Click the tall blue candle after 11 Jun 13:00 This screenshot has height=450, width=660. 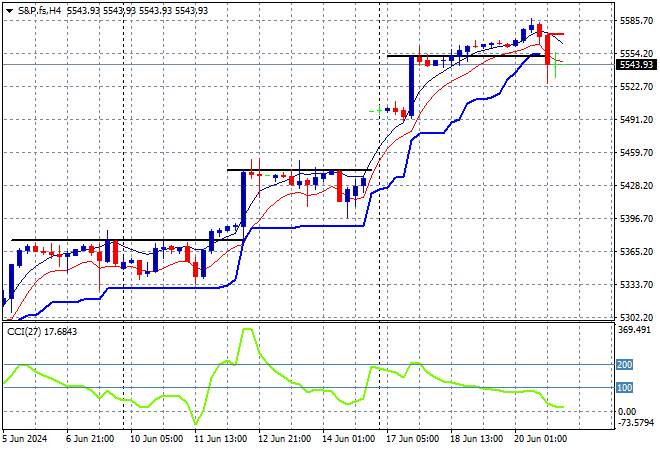tap(243, 199)
